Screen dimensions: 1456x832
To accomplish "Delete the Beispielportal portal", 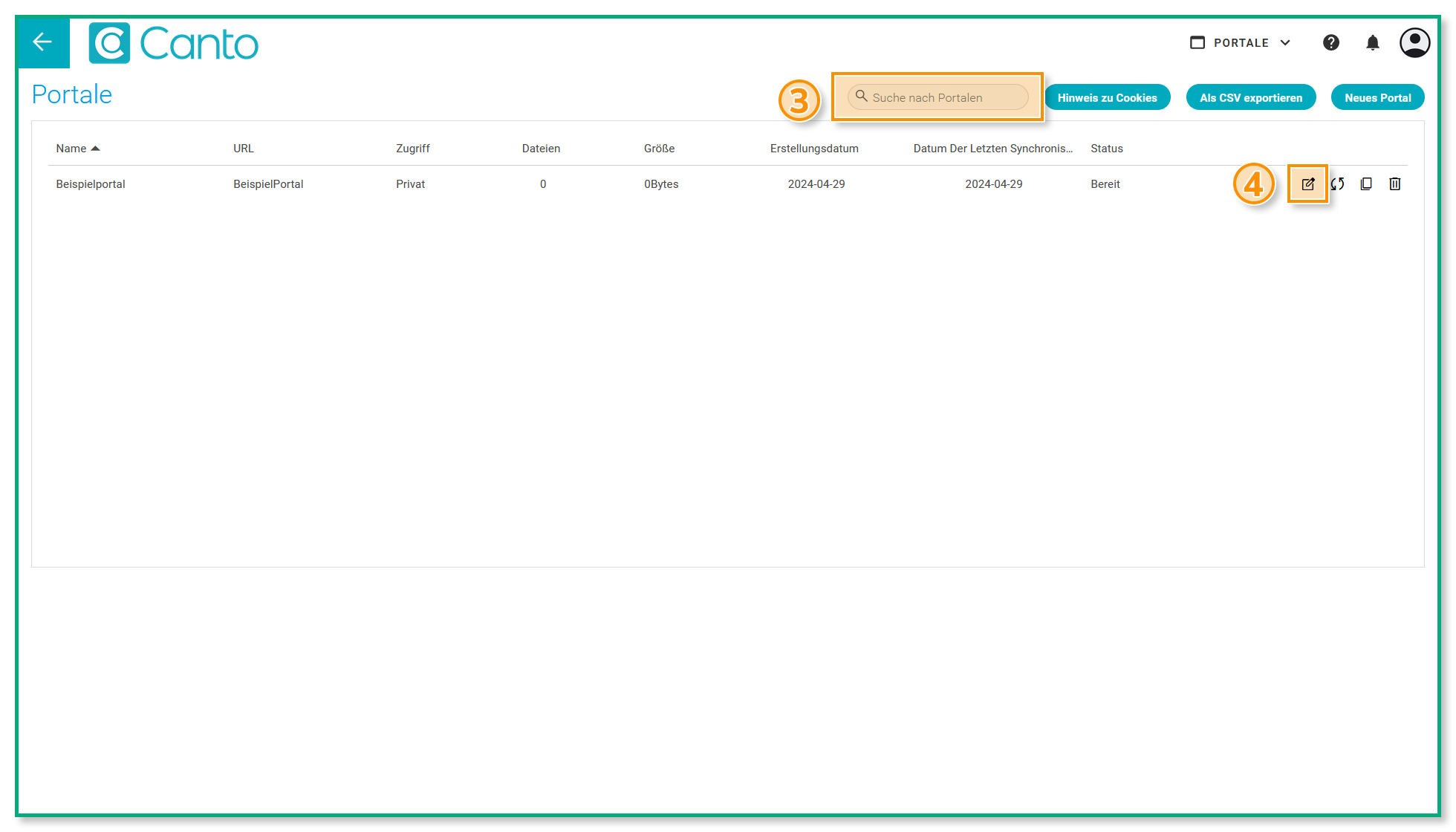I will point(1395,184).
